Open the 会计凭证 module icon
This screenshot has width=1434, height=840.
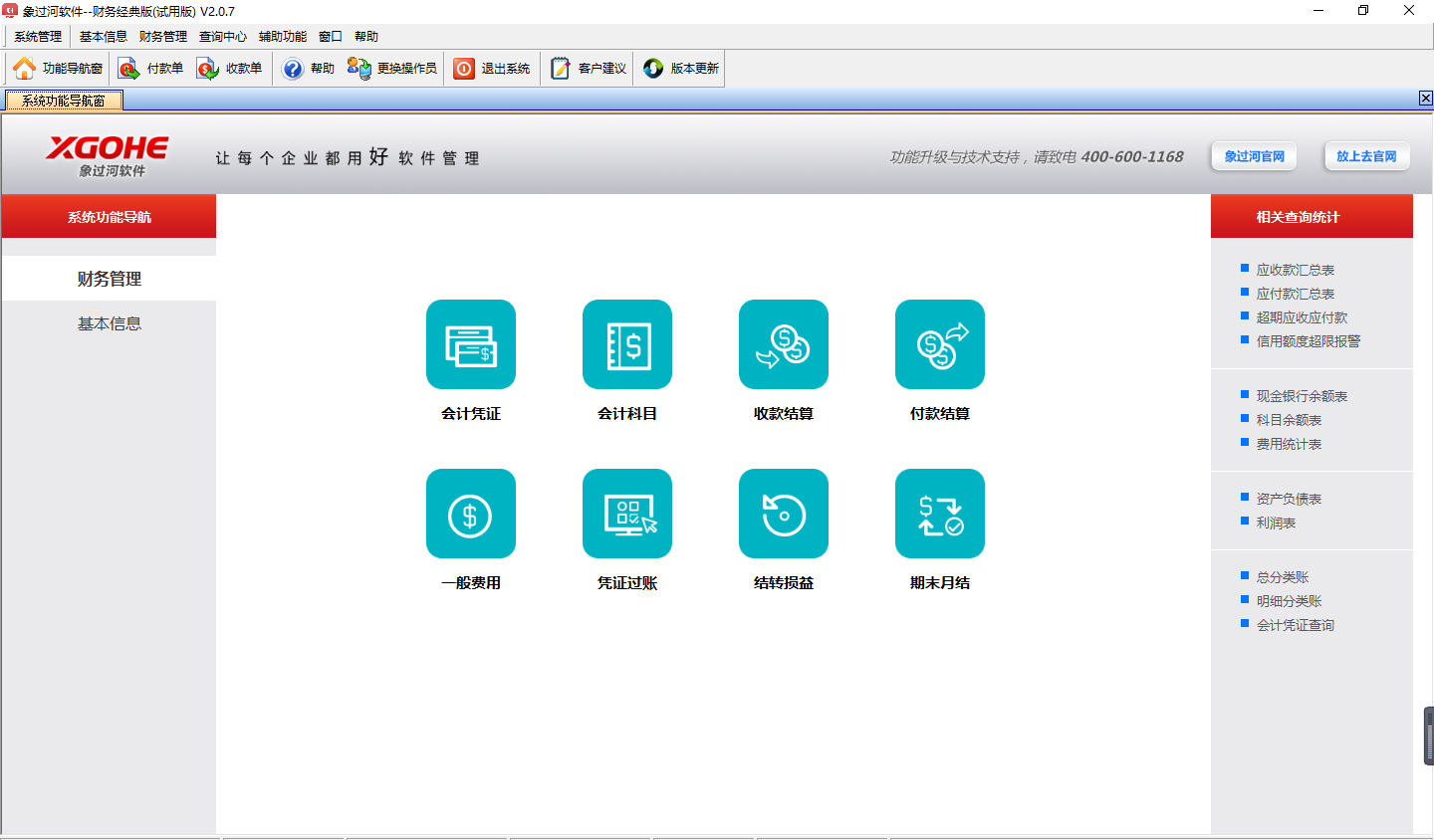click(471, 344)
